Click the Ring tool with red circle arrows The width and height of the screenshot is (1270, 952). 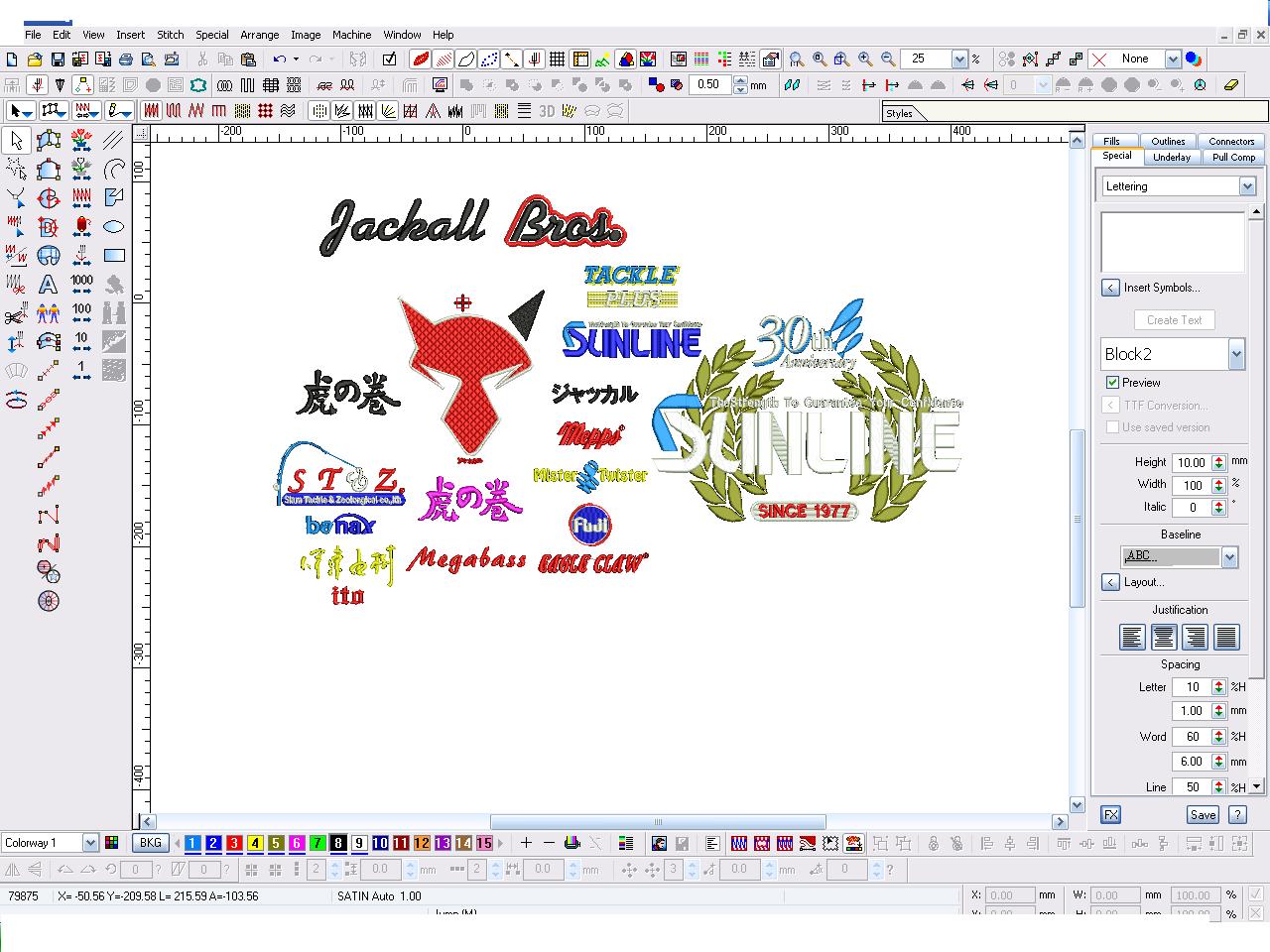[16, 400]
